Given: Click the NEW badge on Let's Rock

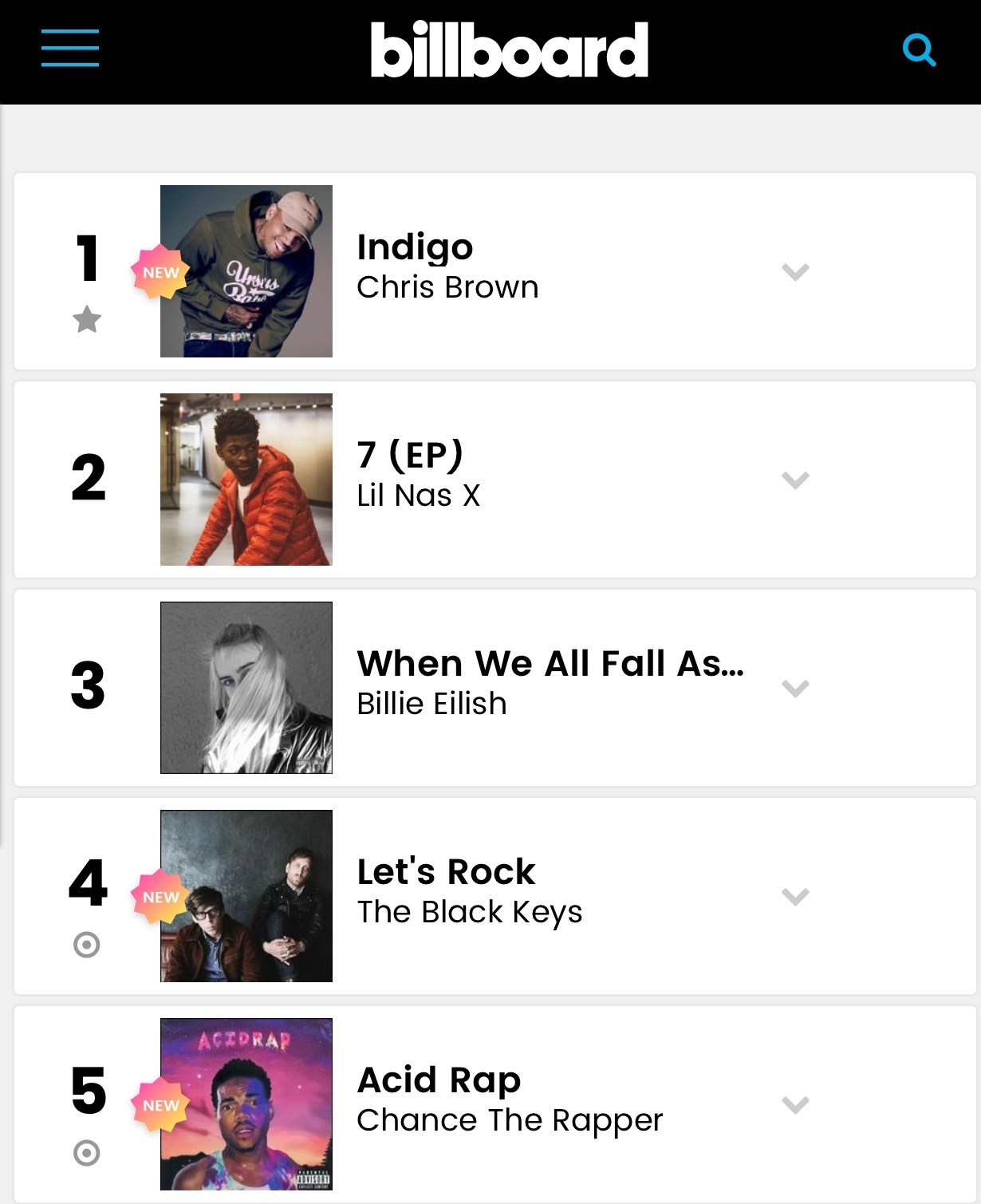Looking at the screenshot, I should coord(160,897).
